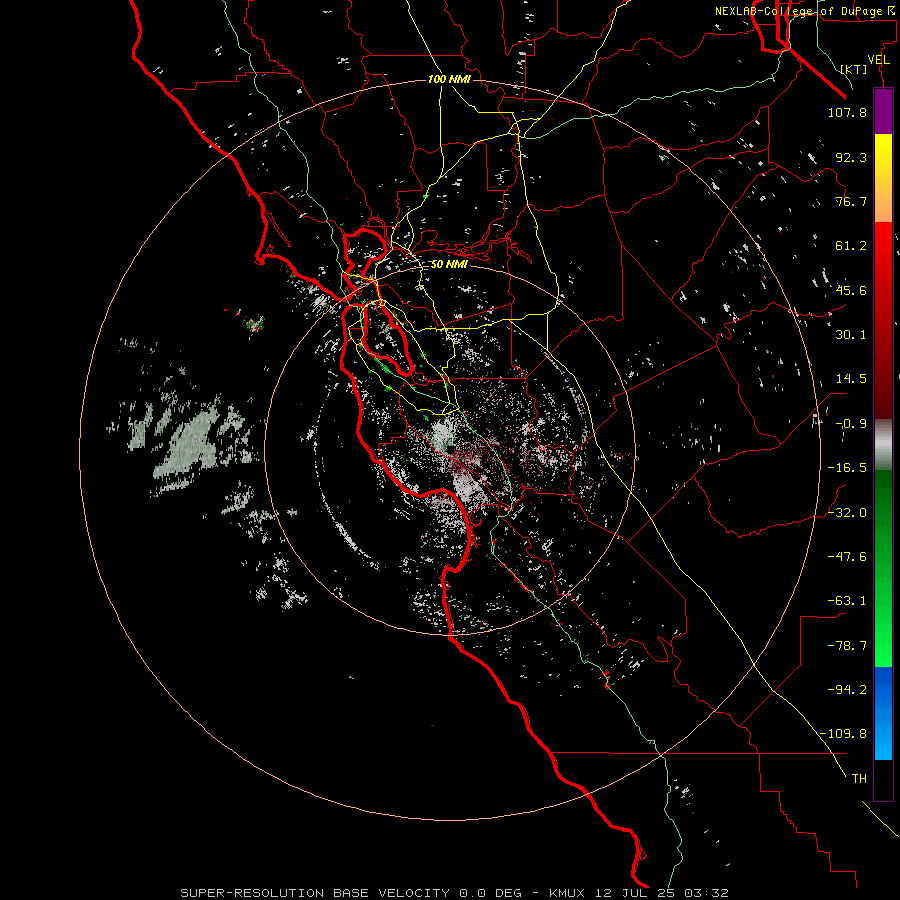Click the 30.1 velocity scale value
900x900 pixels.
pyautogui.click(x=851, y=335)
